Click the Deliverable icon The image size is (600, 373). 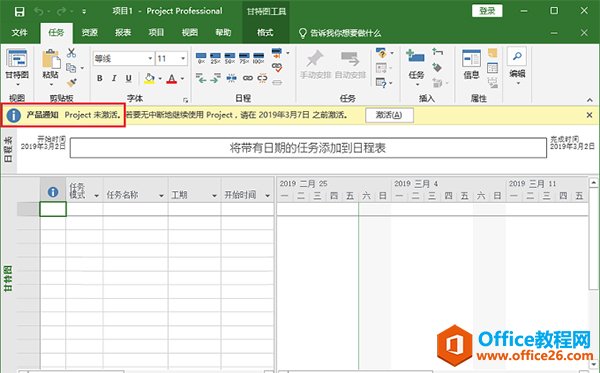437,82
